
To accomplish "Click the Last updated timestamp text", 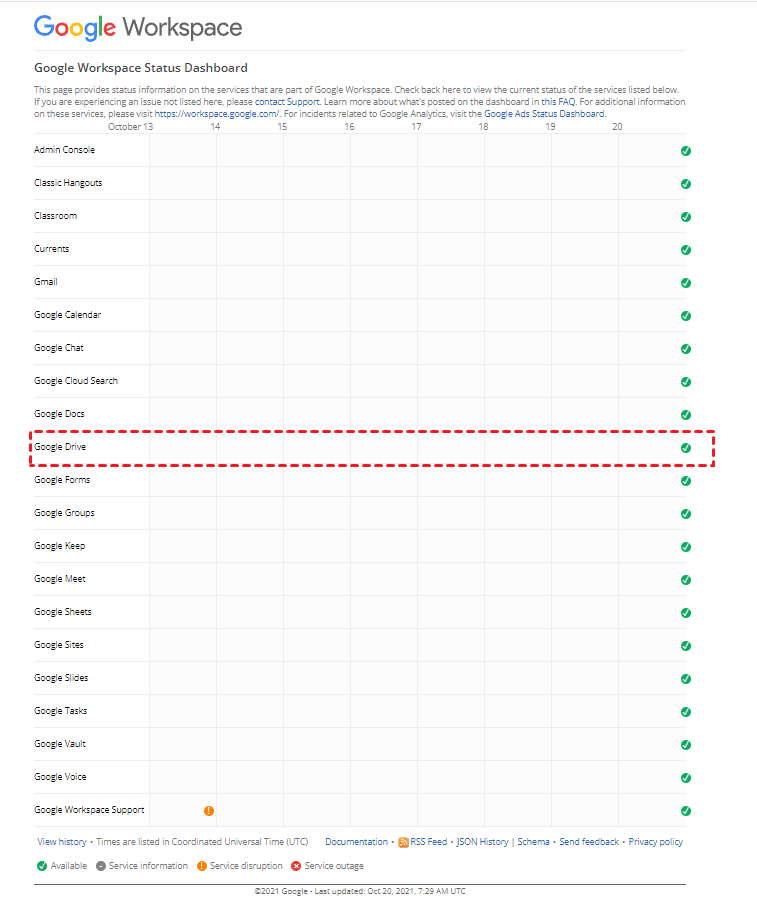I will (x=390, y=891).
